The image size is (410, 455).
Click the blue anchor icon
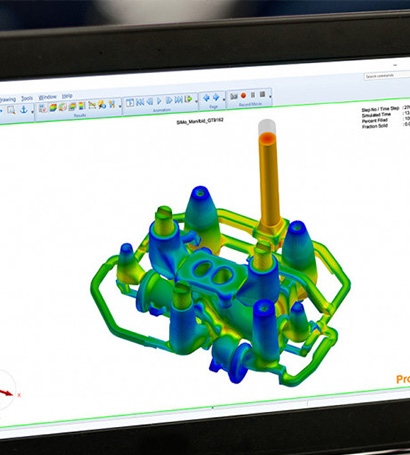coord(24,109)
